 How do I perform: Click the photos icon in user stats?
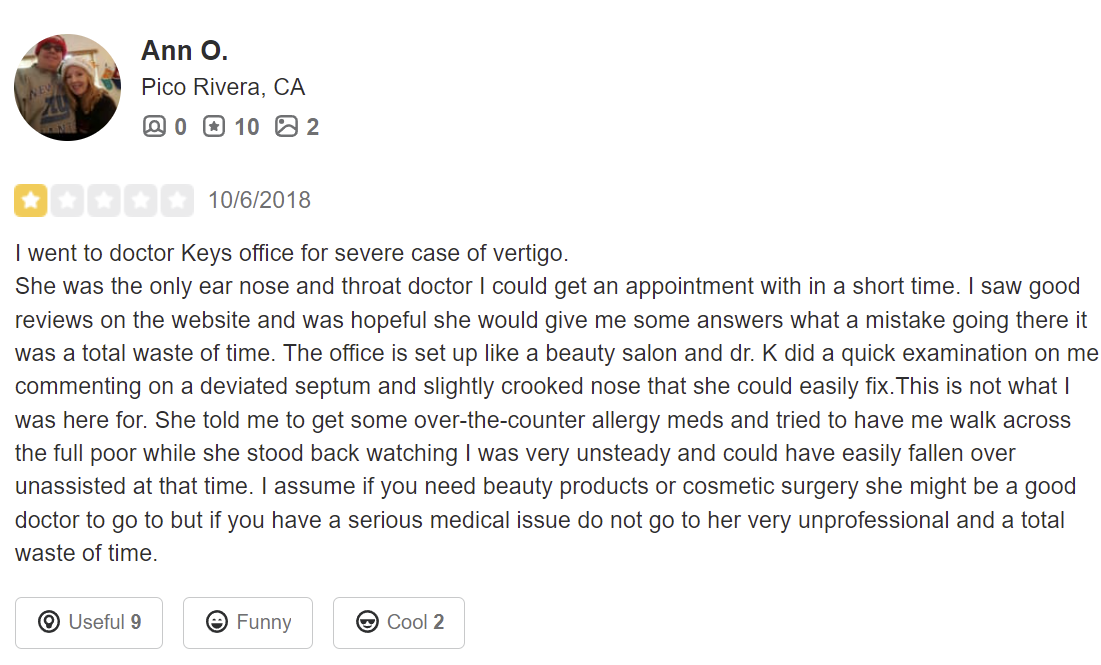pos(287,127)
